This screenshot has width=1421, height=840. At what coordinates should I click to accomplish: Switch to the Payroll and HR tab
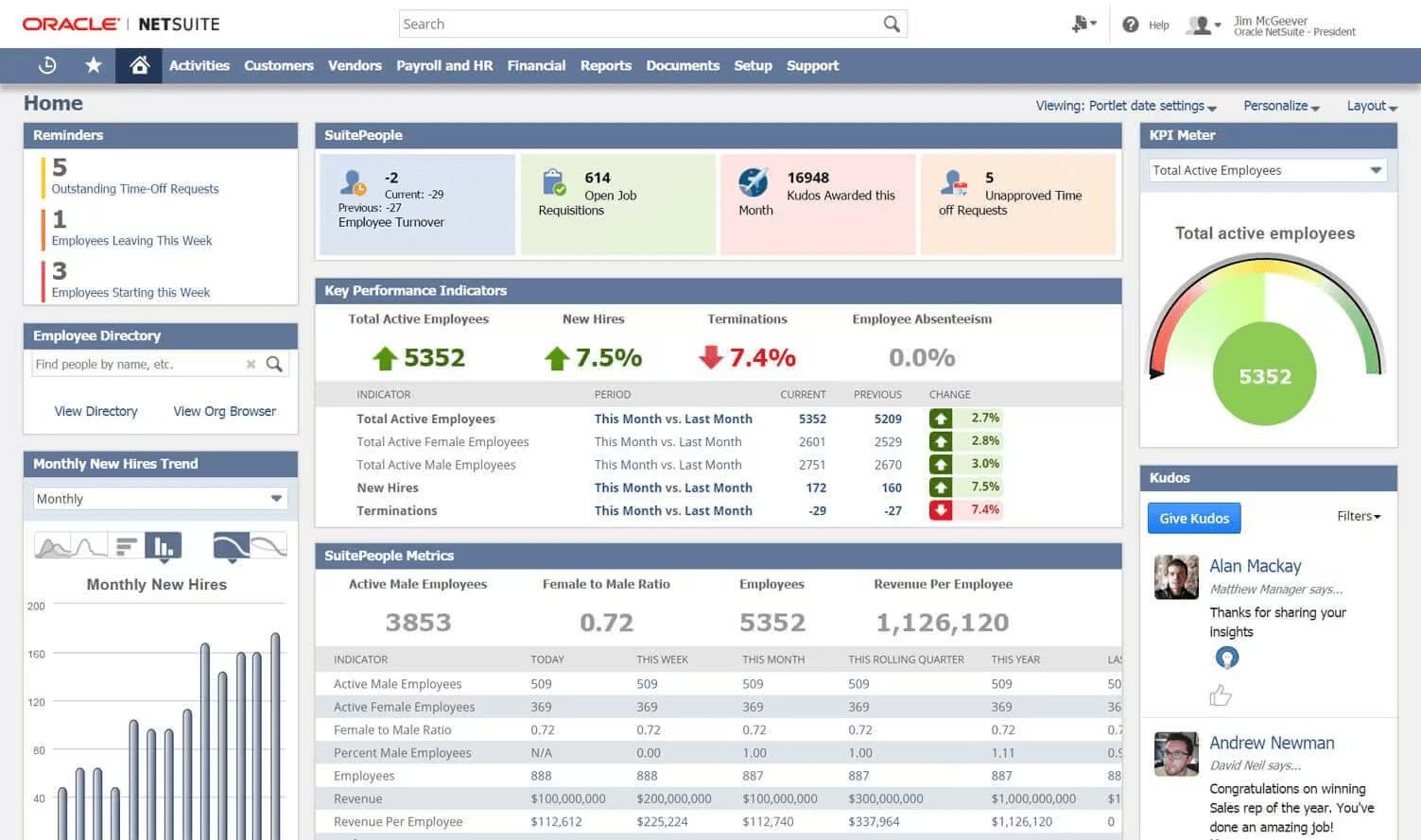pyautogui.click(x=444, y=65)
